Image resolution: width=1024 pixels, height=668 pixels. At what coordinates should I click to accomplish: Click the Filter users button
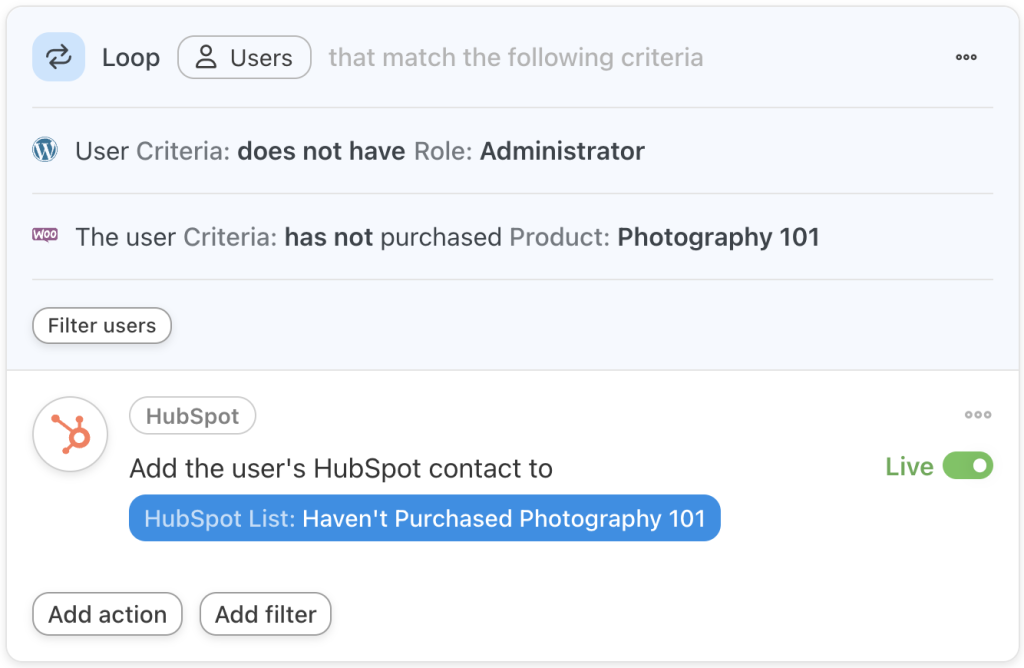pos(101,325)
